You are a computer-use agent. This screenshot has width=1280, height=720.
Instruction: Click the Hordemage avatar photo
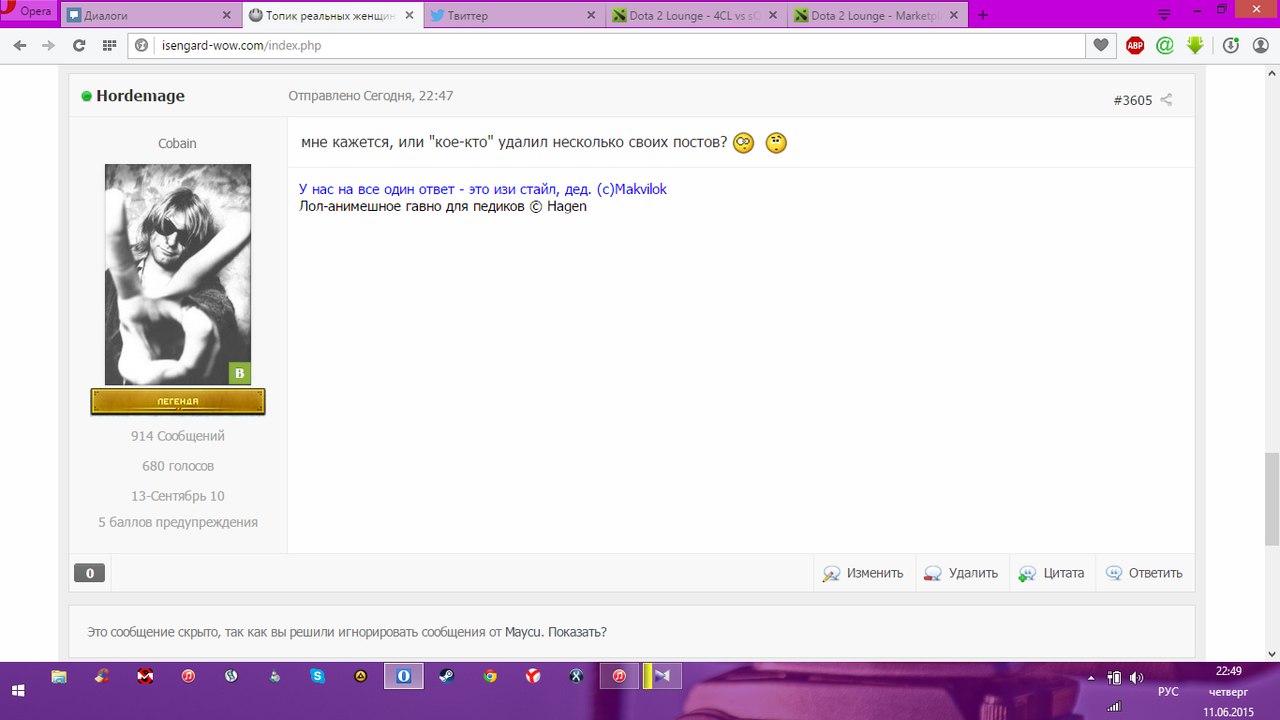coord(178,274)
